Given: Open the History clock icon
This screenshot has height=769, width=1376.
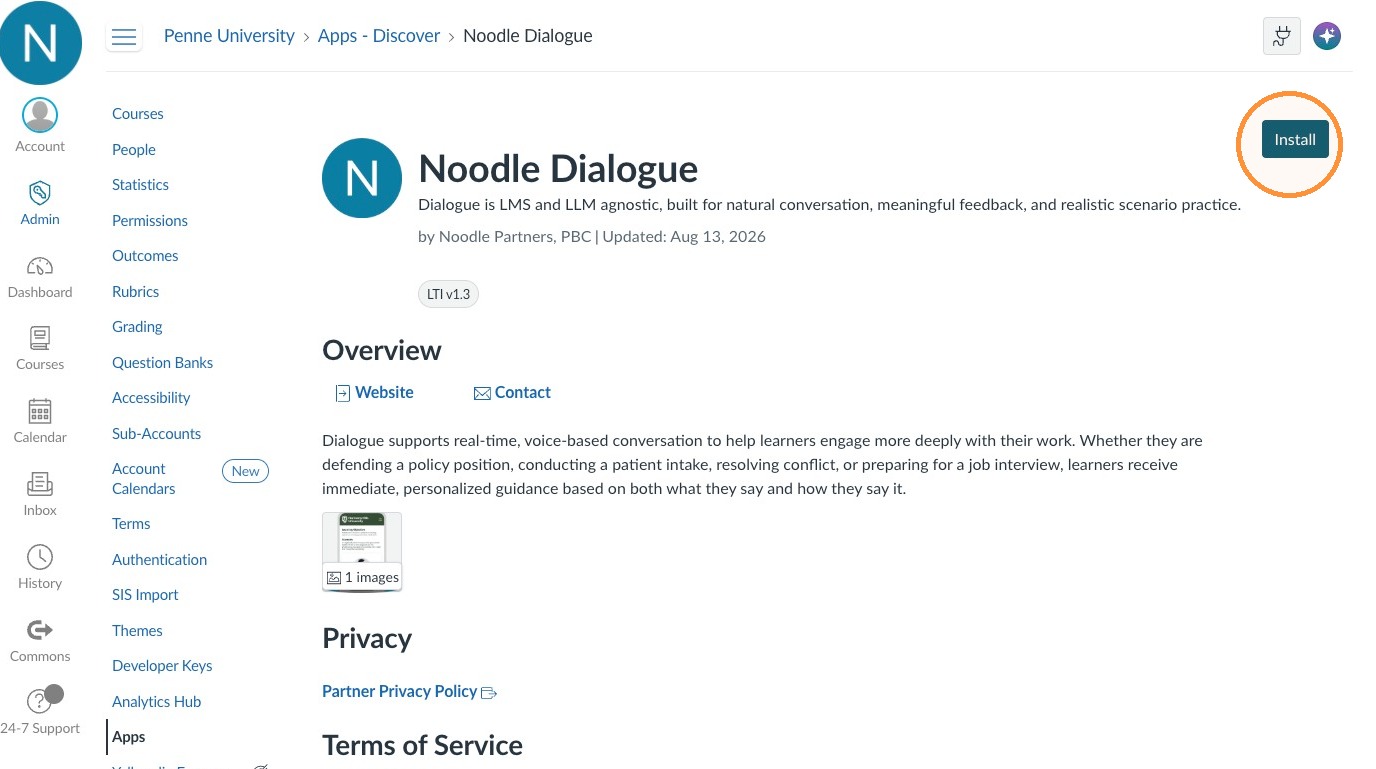Looking at the screenshot, I should click(x=40, y=557).
